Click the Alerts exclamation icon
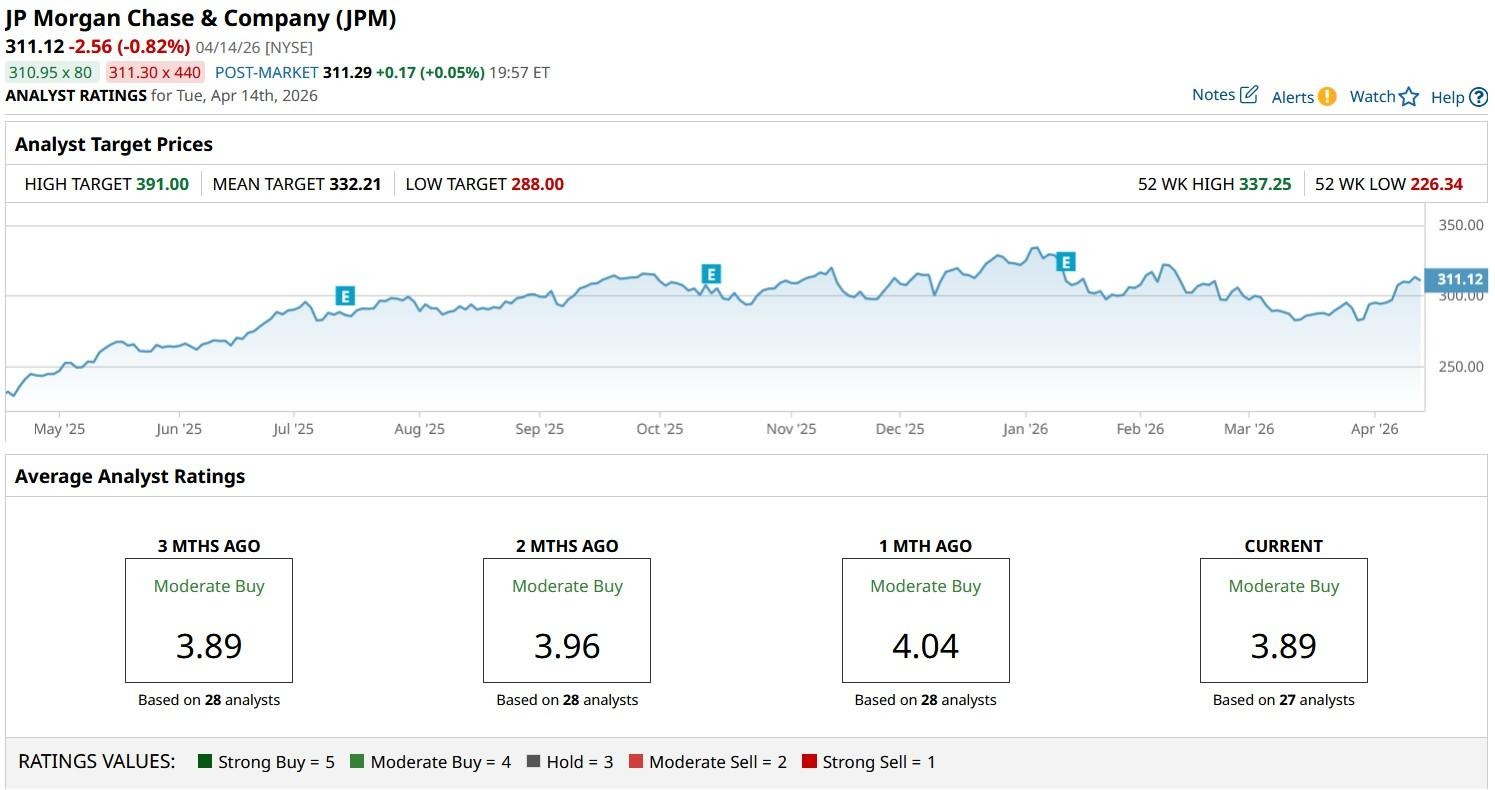The width and height of the screenshot is (1495, 790). [x=1327, y=97]
